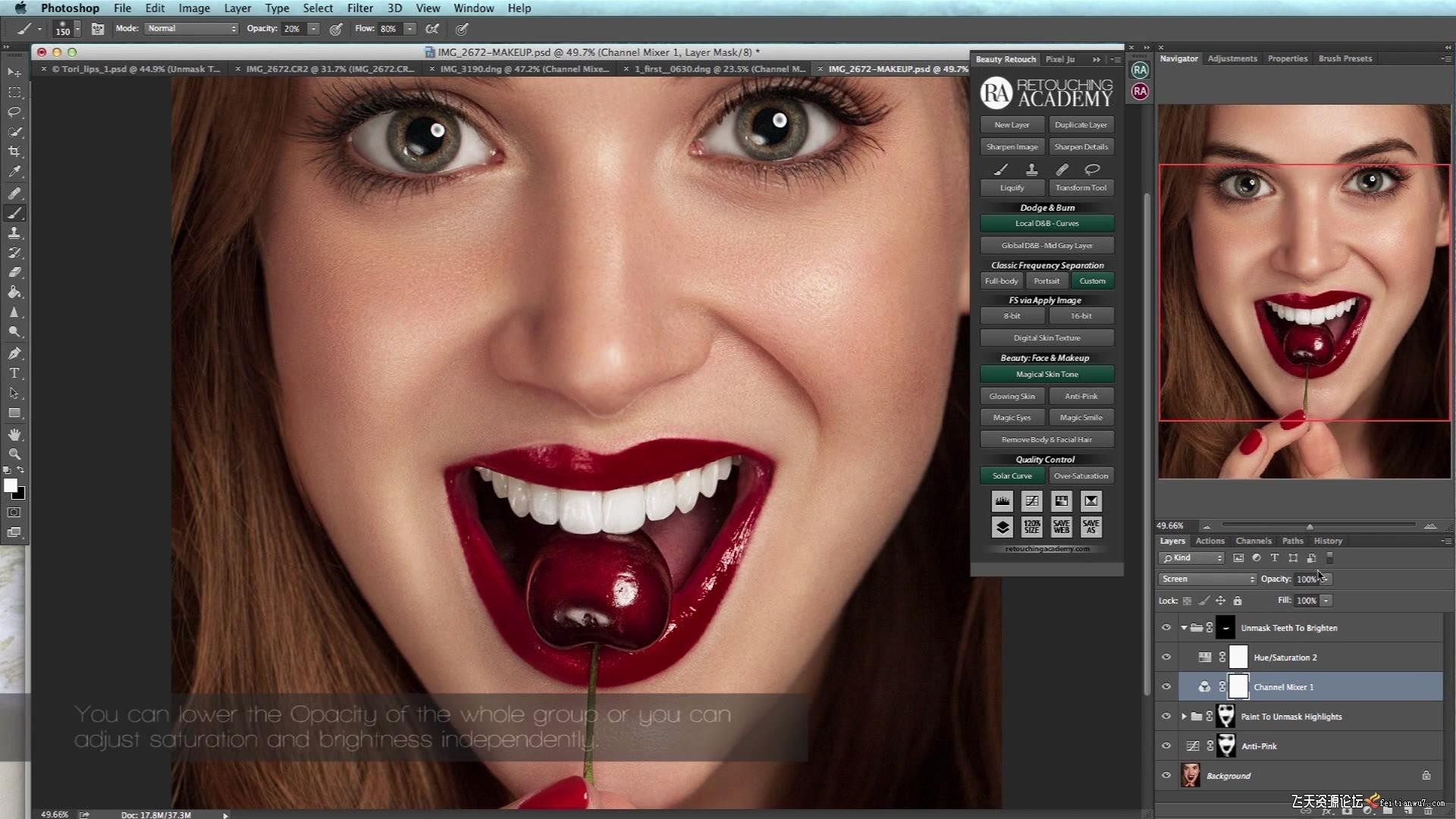Open the Screen blend mode dropdown
Screen dimensions: 1456x819
pos(1207,579)
